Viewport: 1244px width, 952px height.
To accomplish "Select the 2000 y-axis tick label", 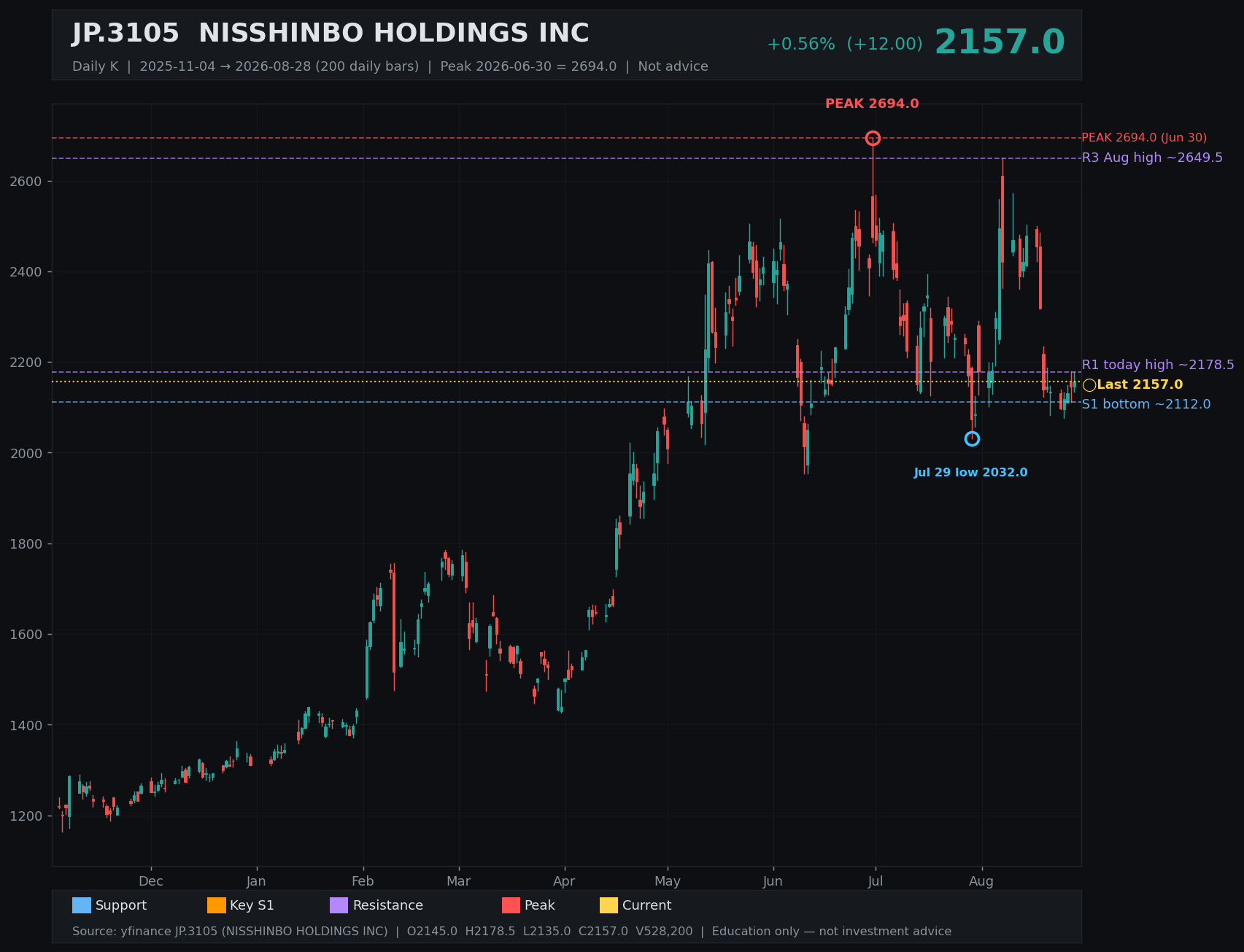I will tap(27, 454).
